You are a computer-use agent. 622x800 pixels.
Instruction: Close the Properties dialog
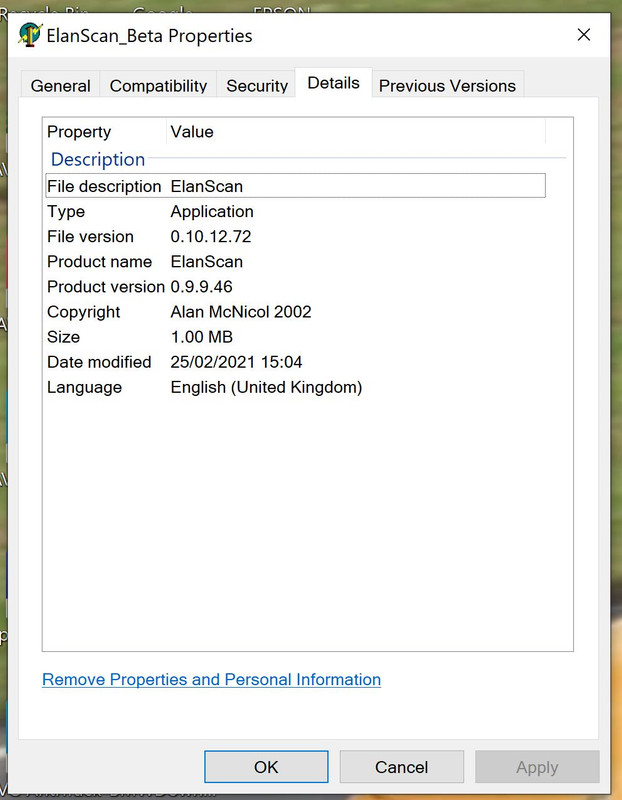[584, 35]
